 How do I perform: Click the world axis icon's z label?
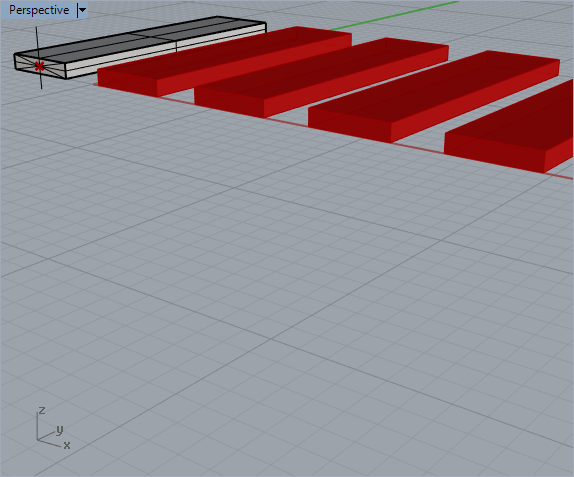click(42, 410)
